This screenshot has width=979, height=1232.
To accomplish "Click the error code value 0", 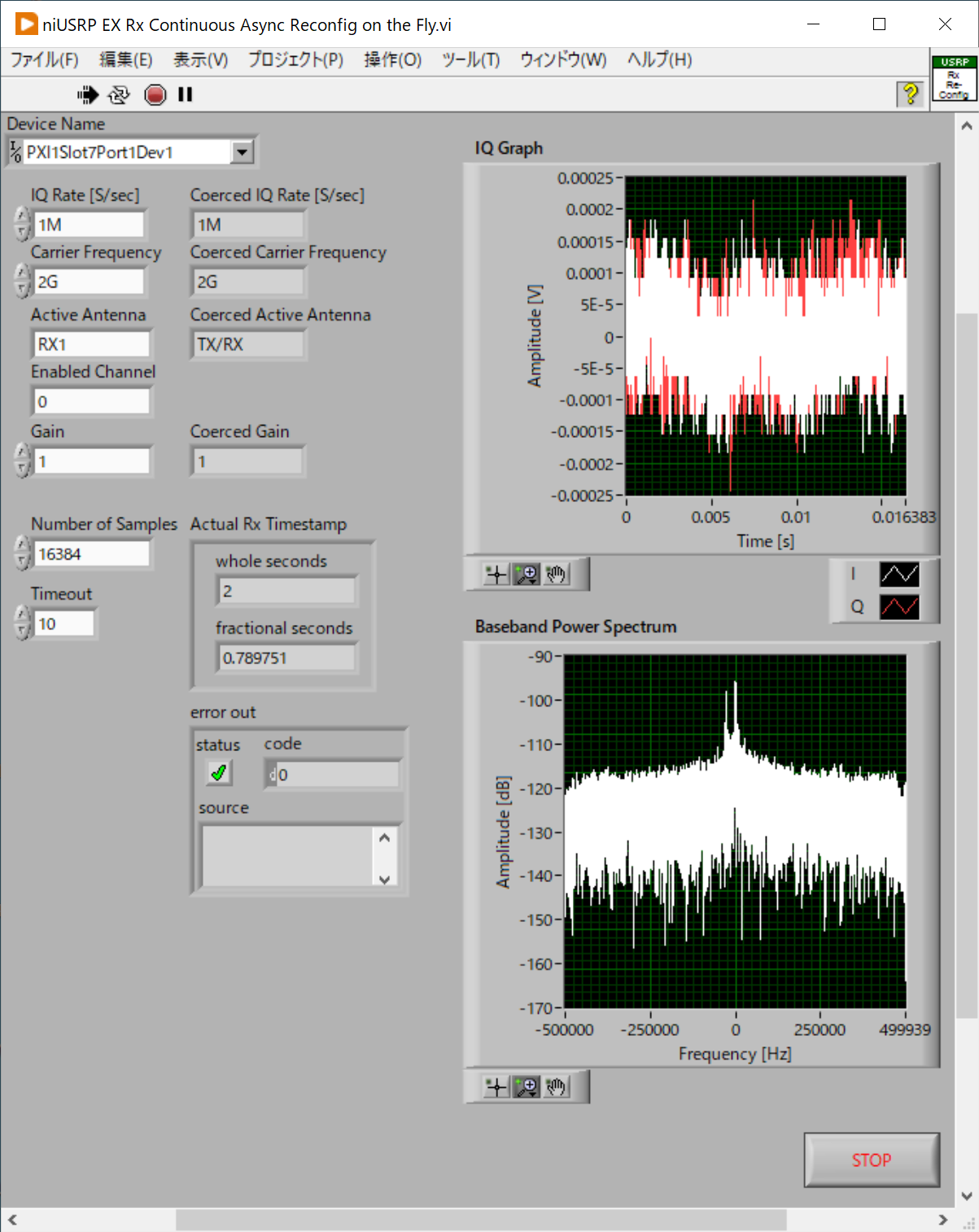I will [338, 775].
